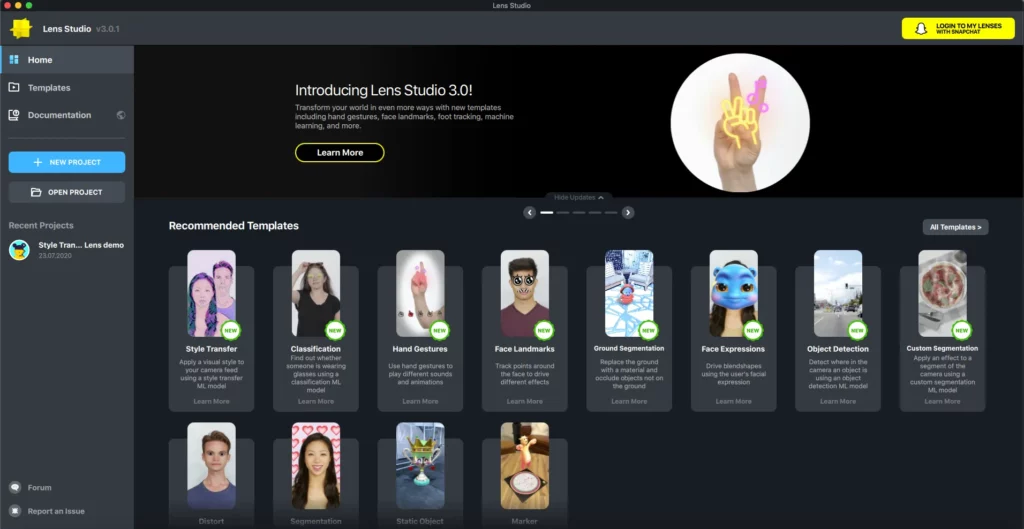The width and height of the screenshot is (1024, 529).
Task: Open the Forum link
Action: pyautogui.click(x=39, y=487)
